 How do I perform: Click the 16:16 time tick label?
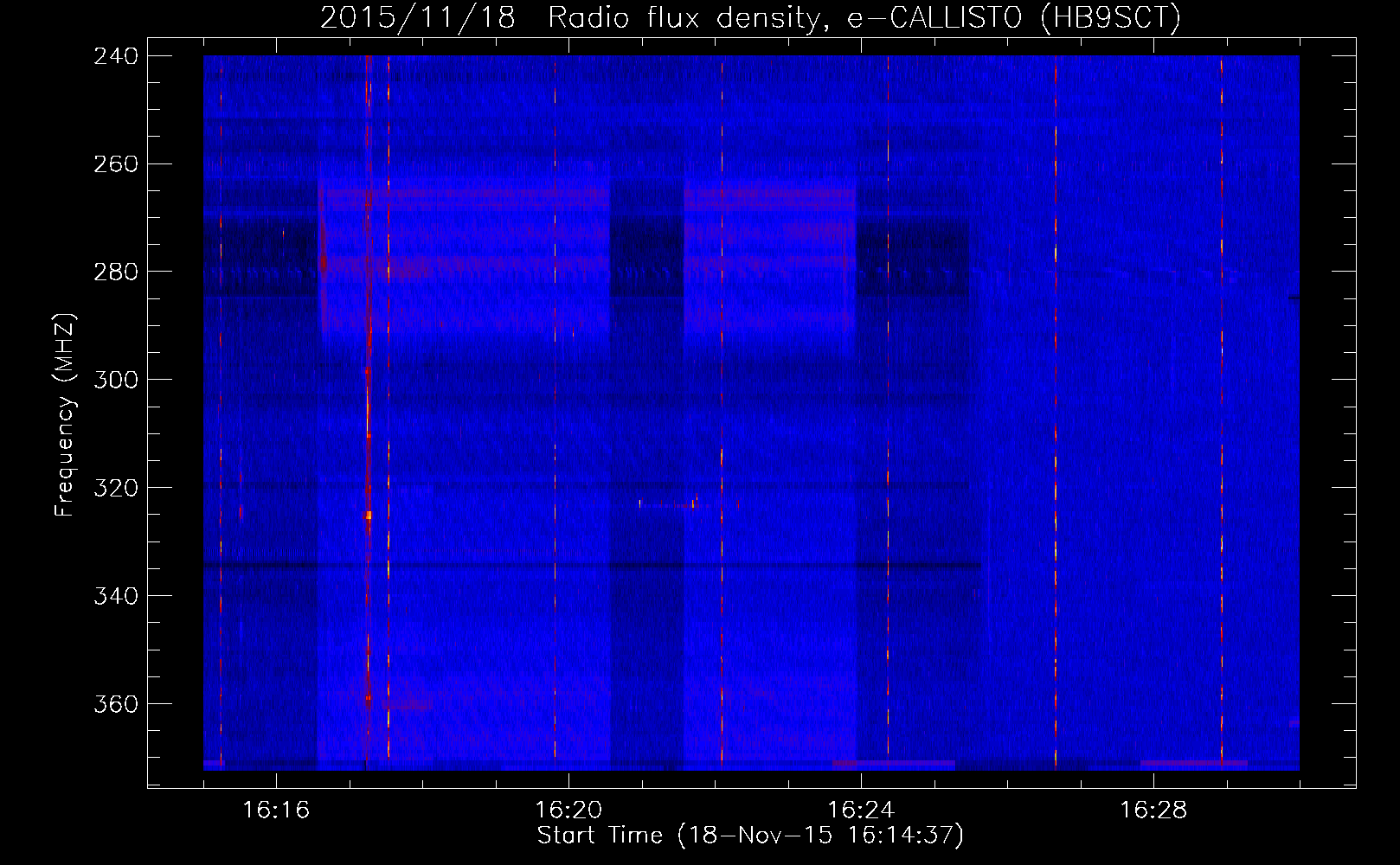click(x=276, y=810)
